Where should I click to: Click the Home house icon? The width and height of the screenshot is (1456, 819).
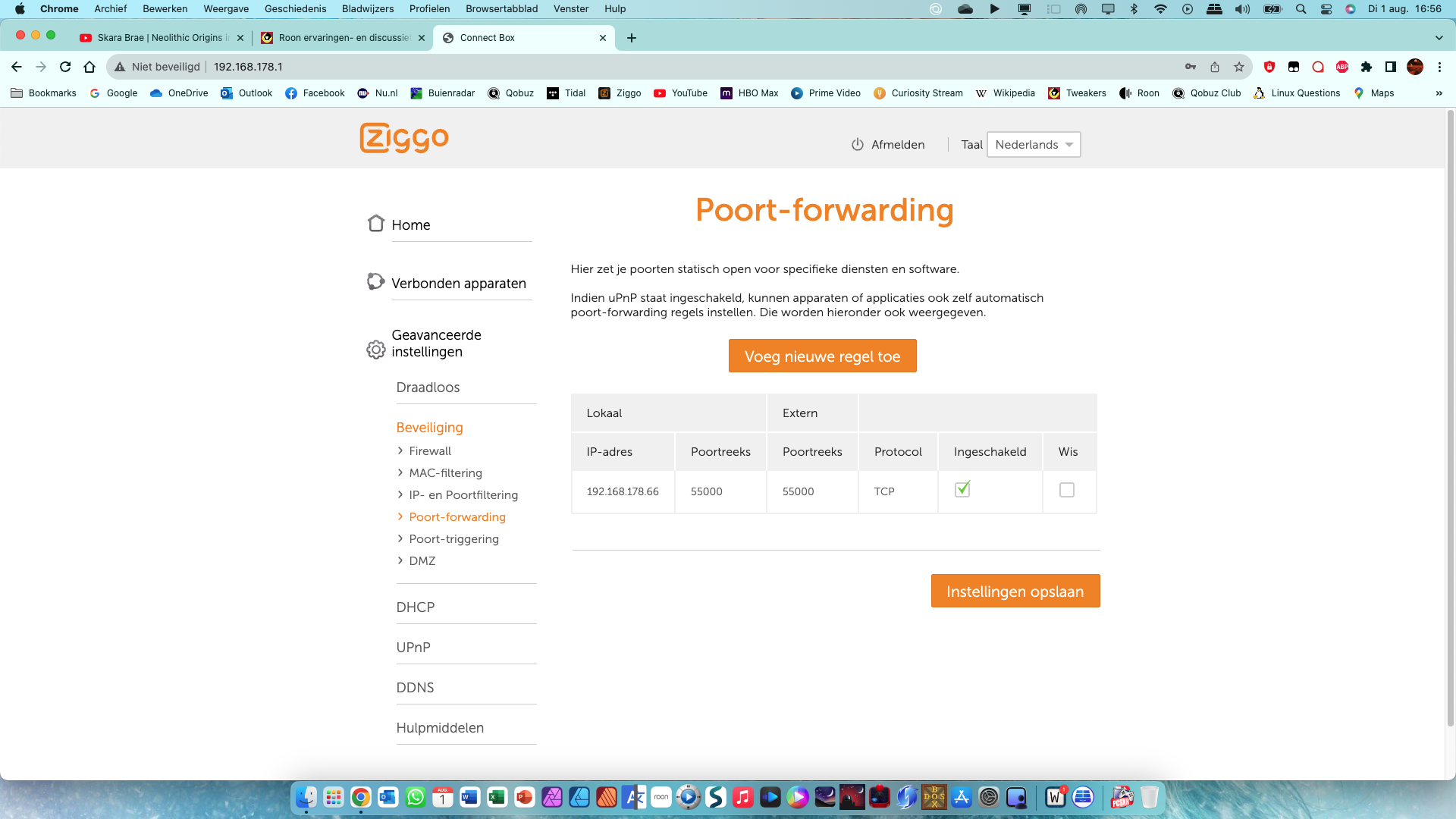tap(376, 224)
